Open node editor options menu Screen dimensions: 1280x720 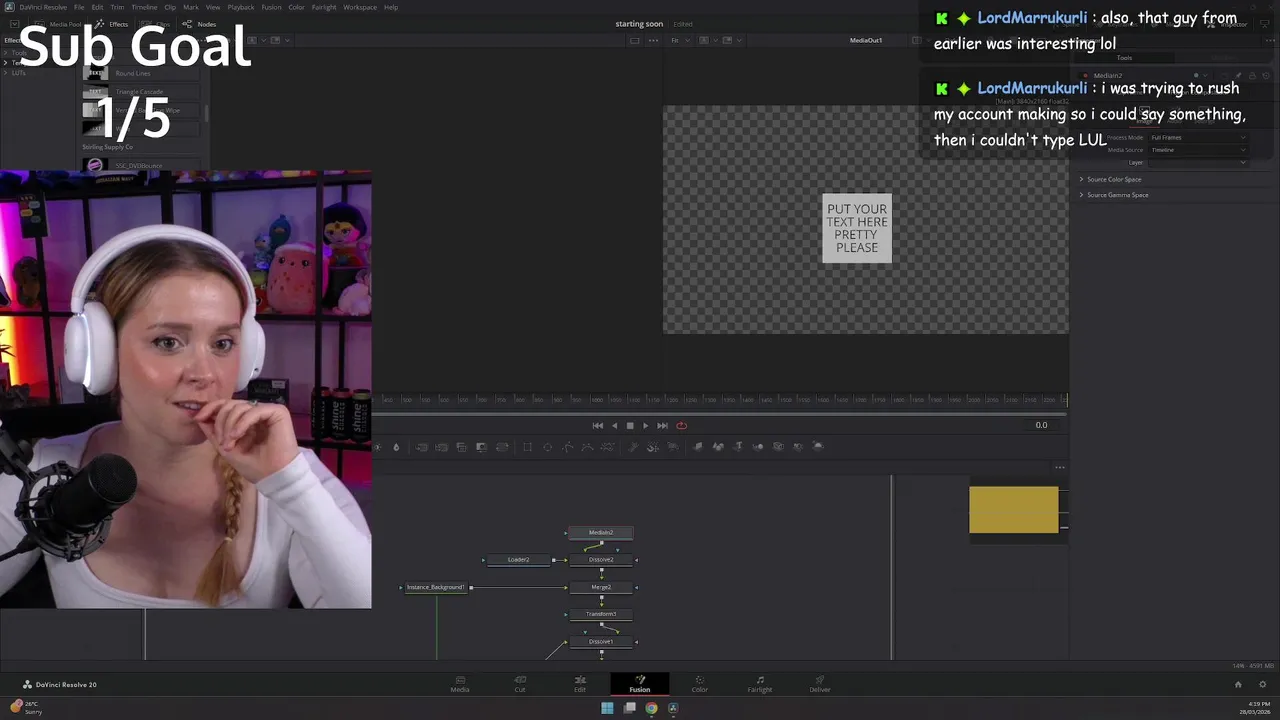pos(1060,467)
